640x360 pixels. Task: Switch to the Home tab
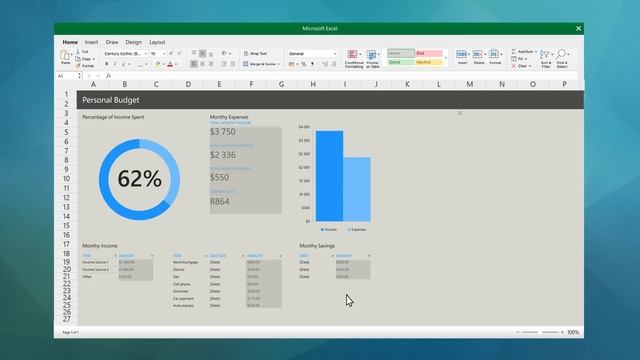coord(70,42)
